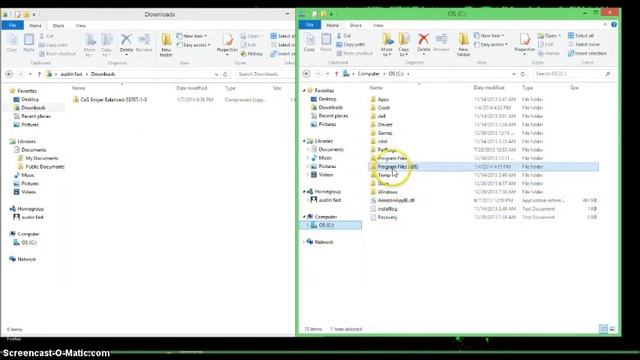The height and width of the screenshot is (360, 640).
Task: Open New item dropdown in OS (C:) window
Action: (x=489, y=36)
